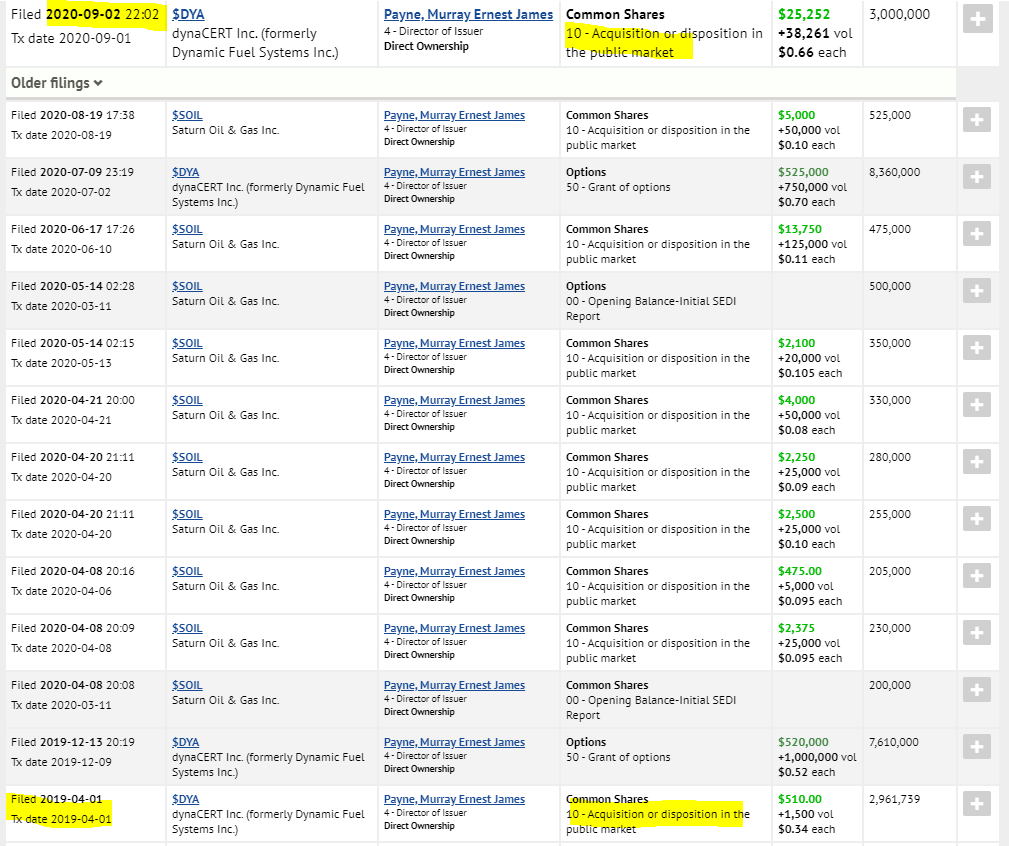The width and height of the screenshot is (1009, 846).
Task: Click the plus icon for the filing at 2020-04-08 20:09
Action: [x=977, y=633]
